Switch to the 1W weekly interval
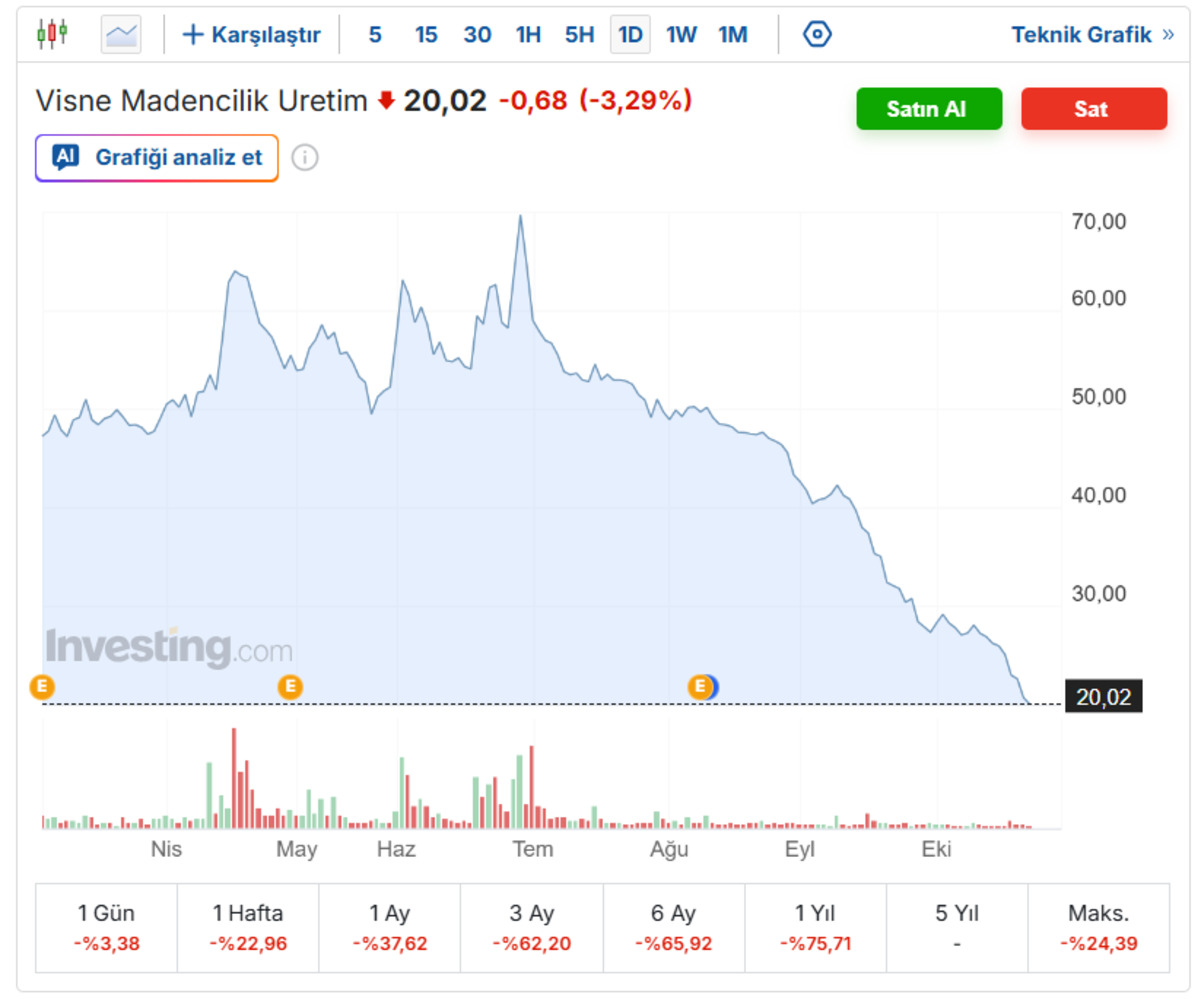Screen dimensions: 1200x1004 [x=681, y=35]
